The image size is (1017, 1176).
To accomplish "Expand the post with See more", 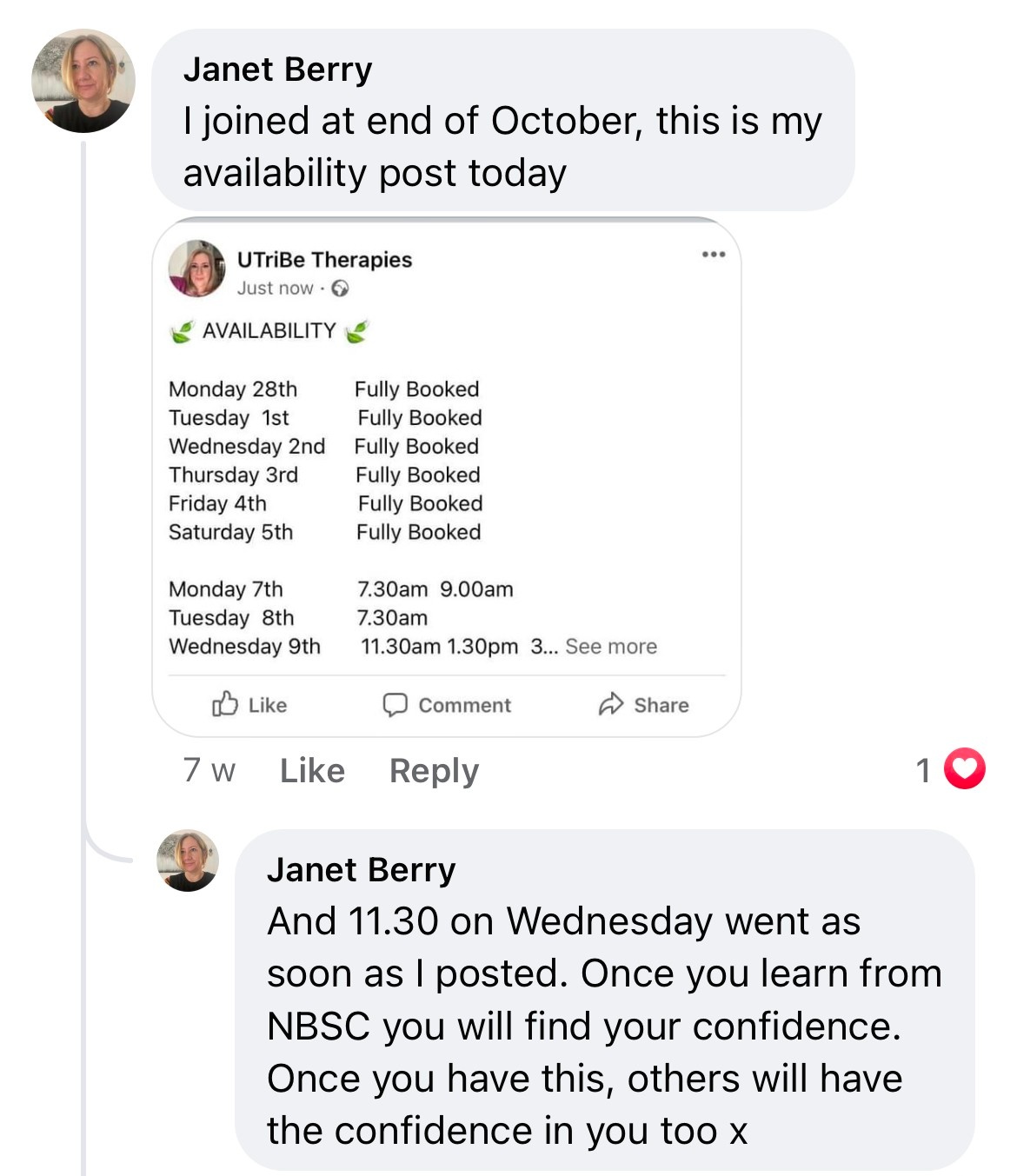I will tap(610, 647).
